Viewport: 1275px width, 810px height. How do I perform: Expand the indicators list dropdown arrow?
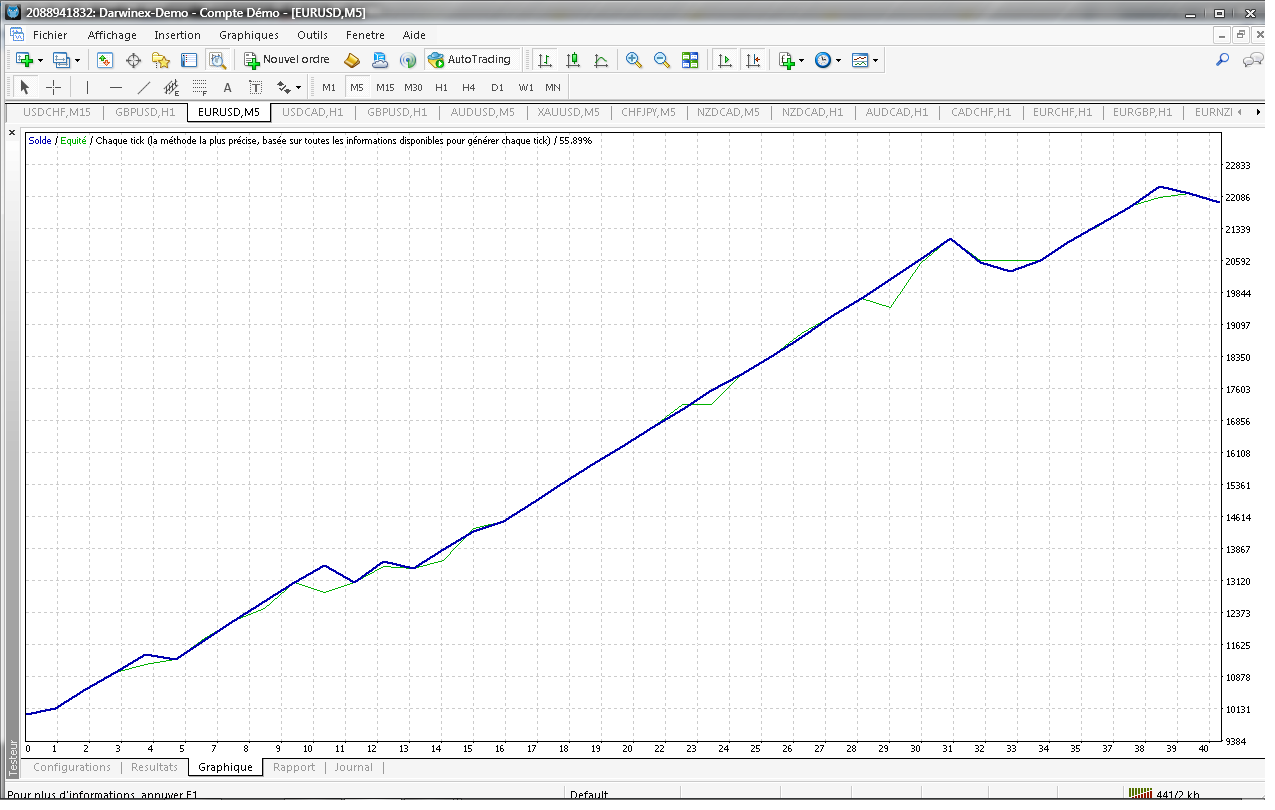click(802, 61)
